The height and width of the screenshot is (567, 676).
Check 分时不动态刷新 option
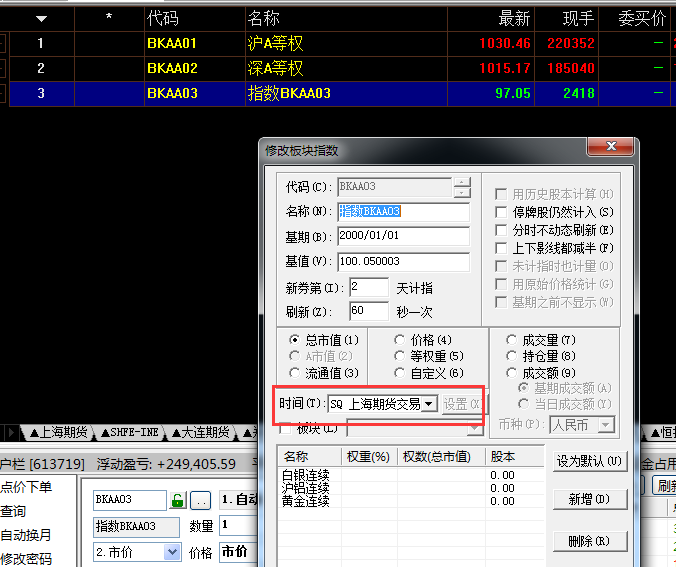[x=502, y=230]
